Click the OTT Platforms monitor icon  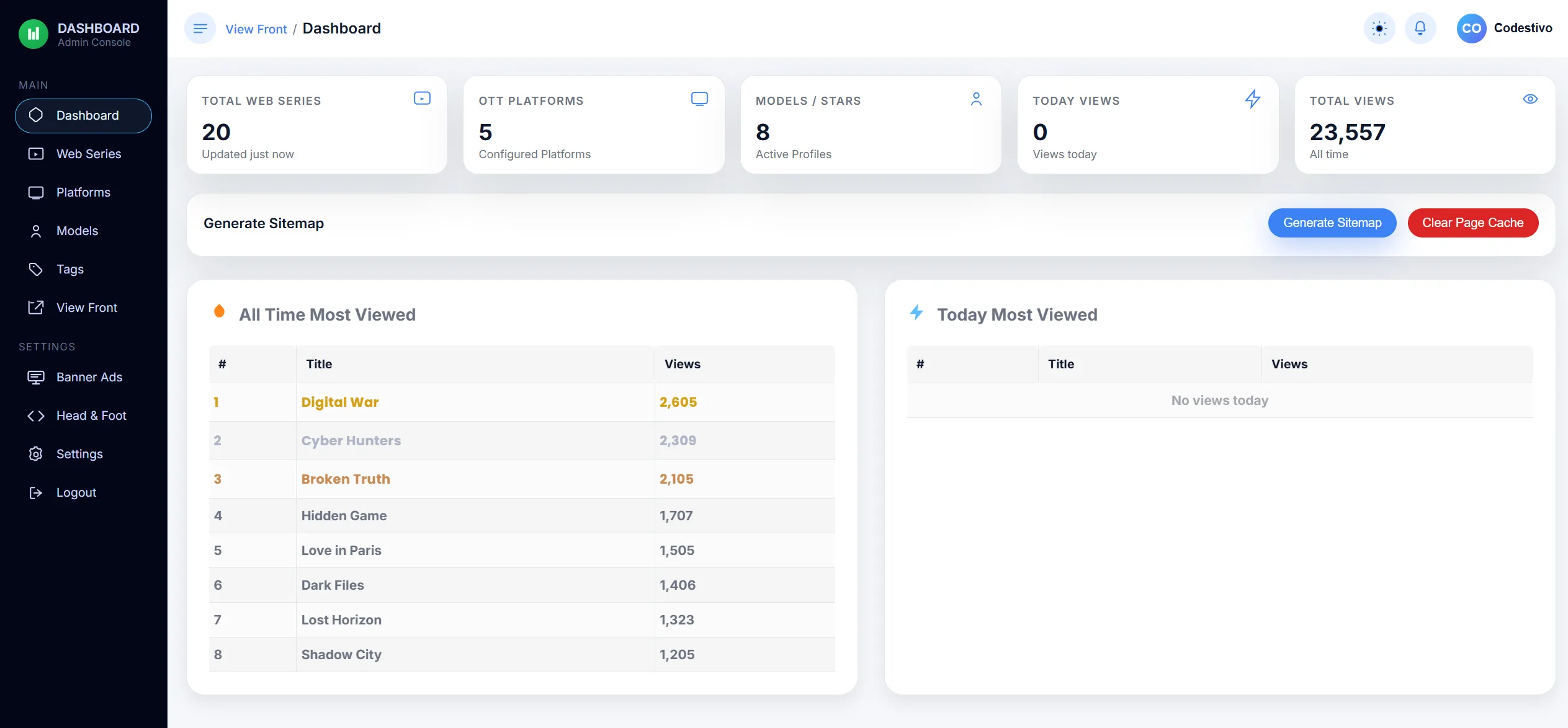pyautogui.click(x=699, y=99)
